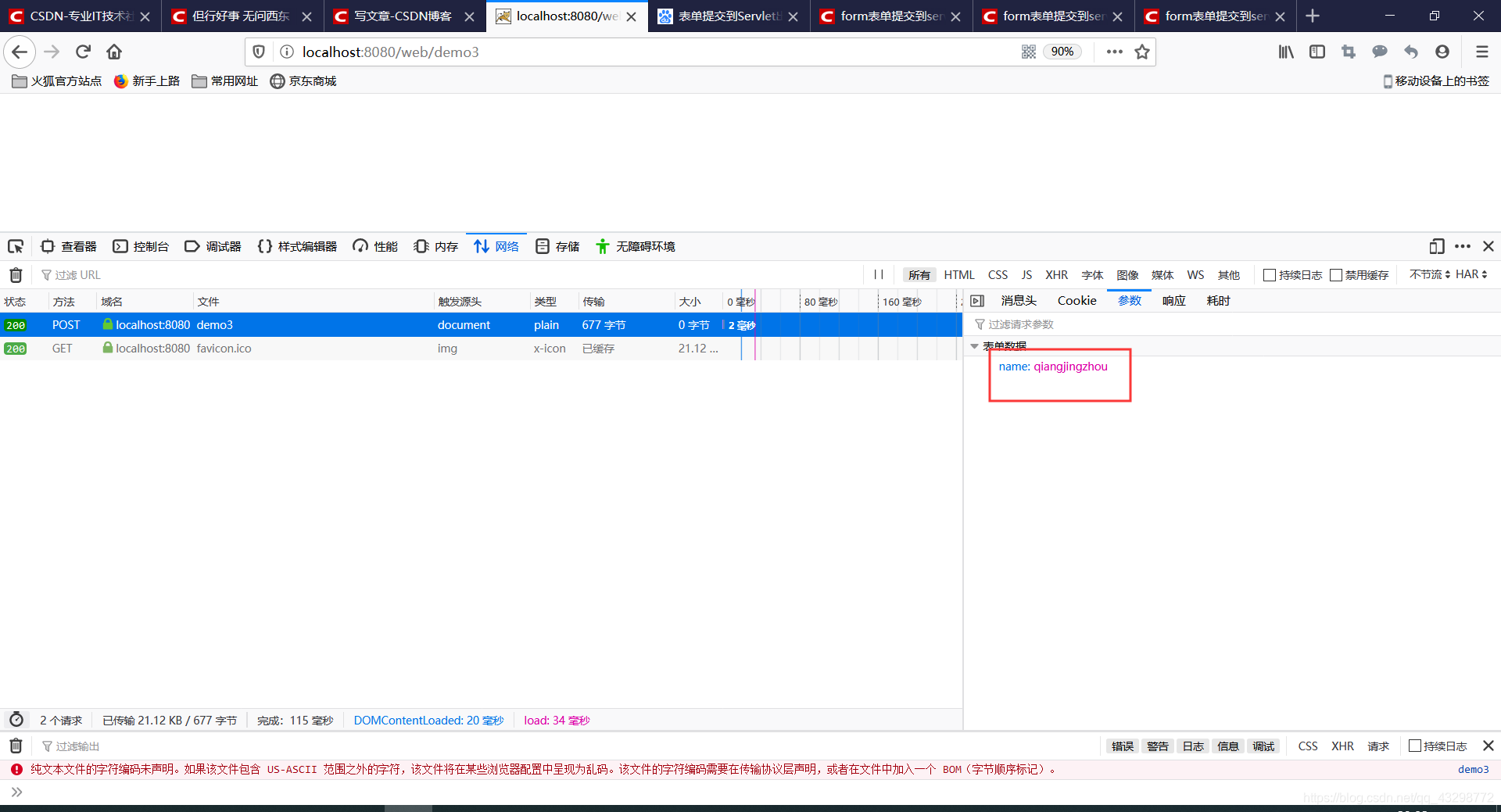Activate the element picker tool
This screenshot has height=812, width=1501.
point(16,247)
